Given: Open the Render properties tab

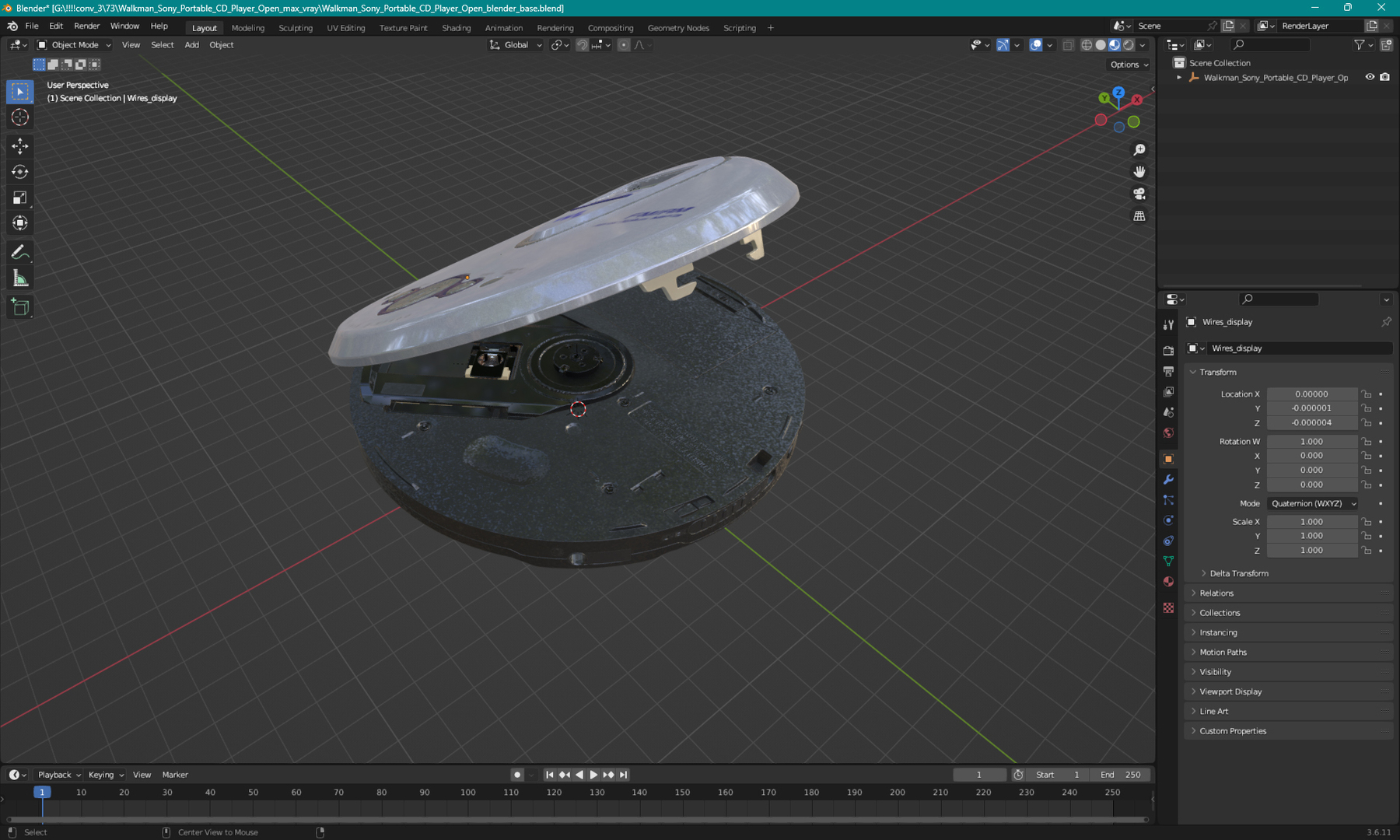Looking at the screenshot, I should tap(1168, 351).
